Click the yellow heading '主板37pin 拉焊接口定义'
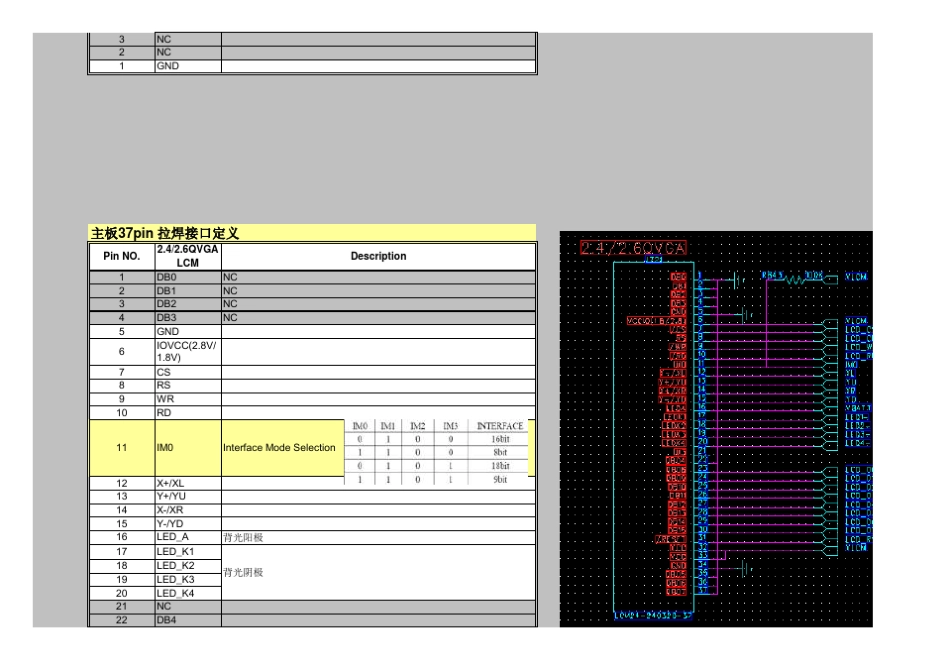This screenshot has width=950, height=672. (312, 233)
